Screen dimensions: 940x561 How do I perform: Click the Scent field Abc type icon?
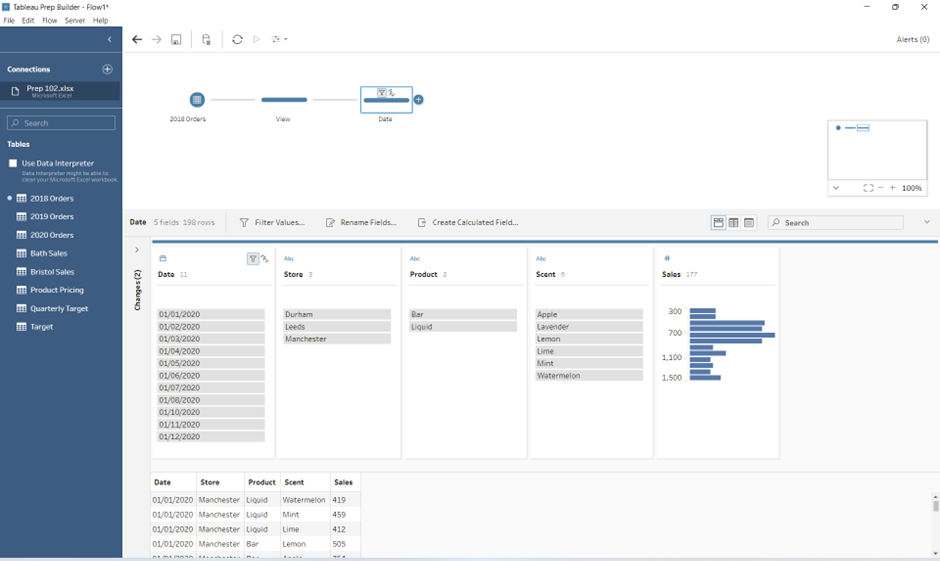541,258
